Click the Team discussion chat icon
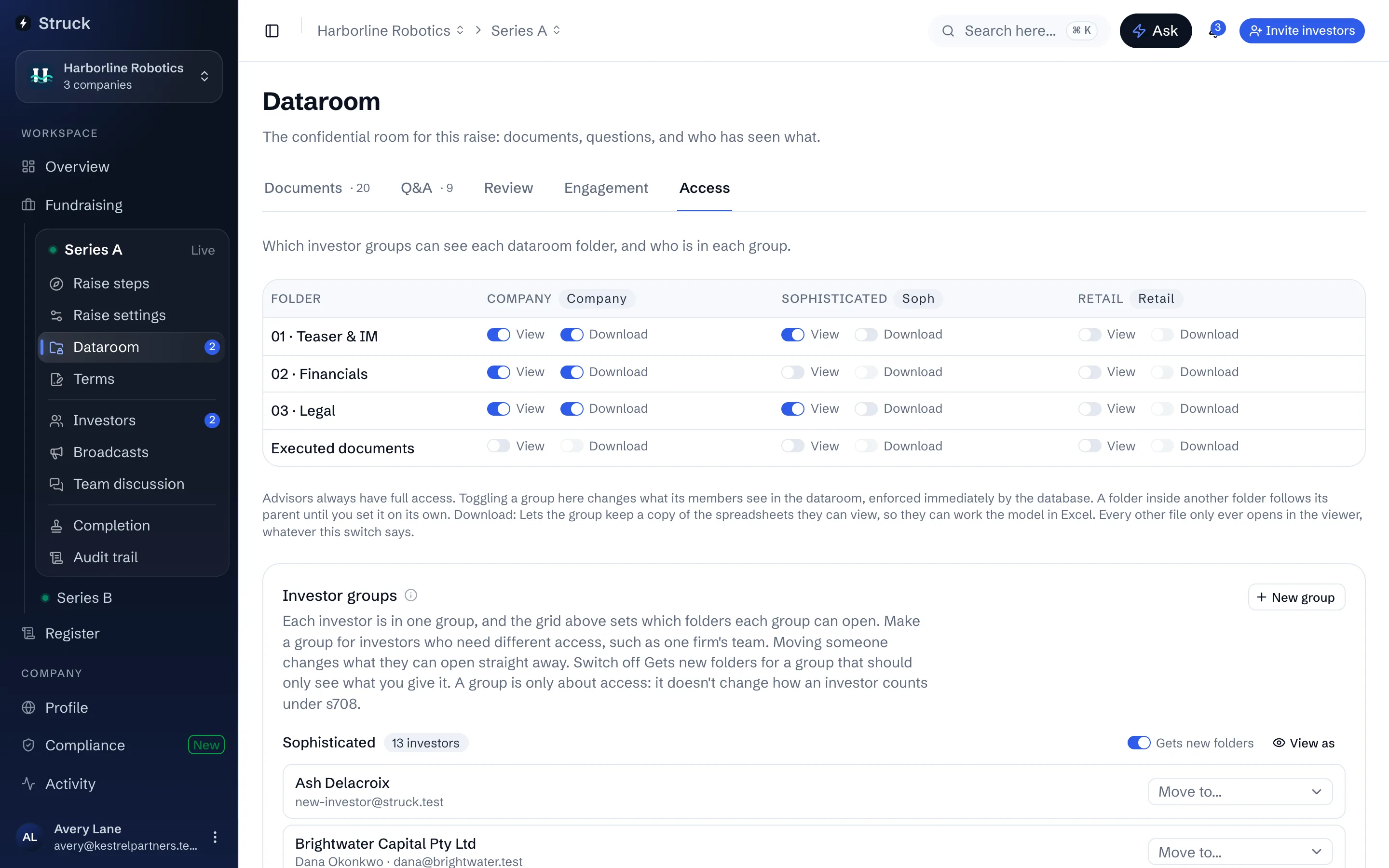Screen dimensions: 1389x868 (56, 484)
